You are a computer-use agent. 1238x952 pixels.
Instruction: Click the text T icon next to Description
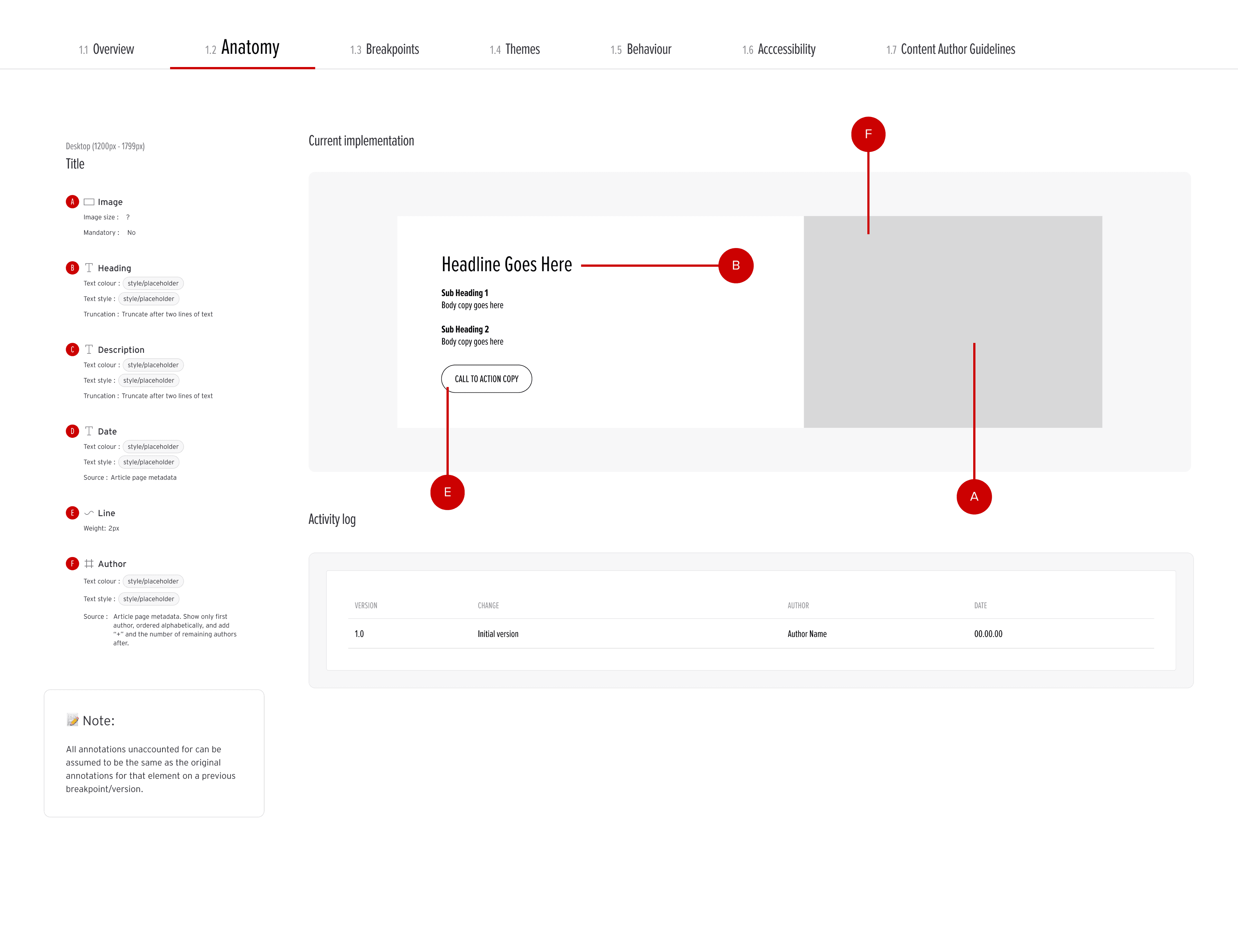(x=89, y=350)
